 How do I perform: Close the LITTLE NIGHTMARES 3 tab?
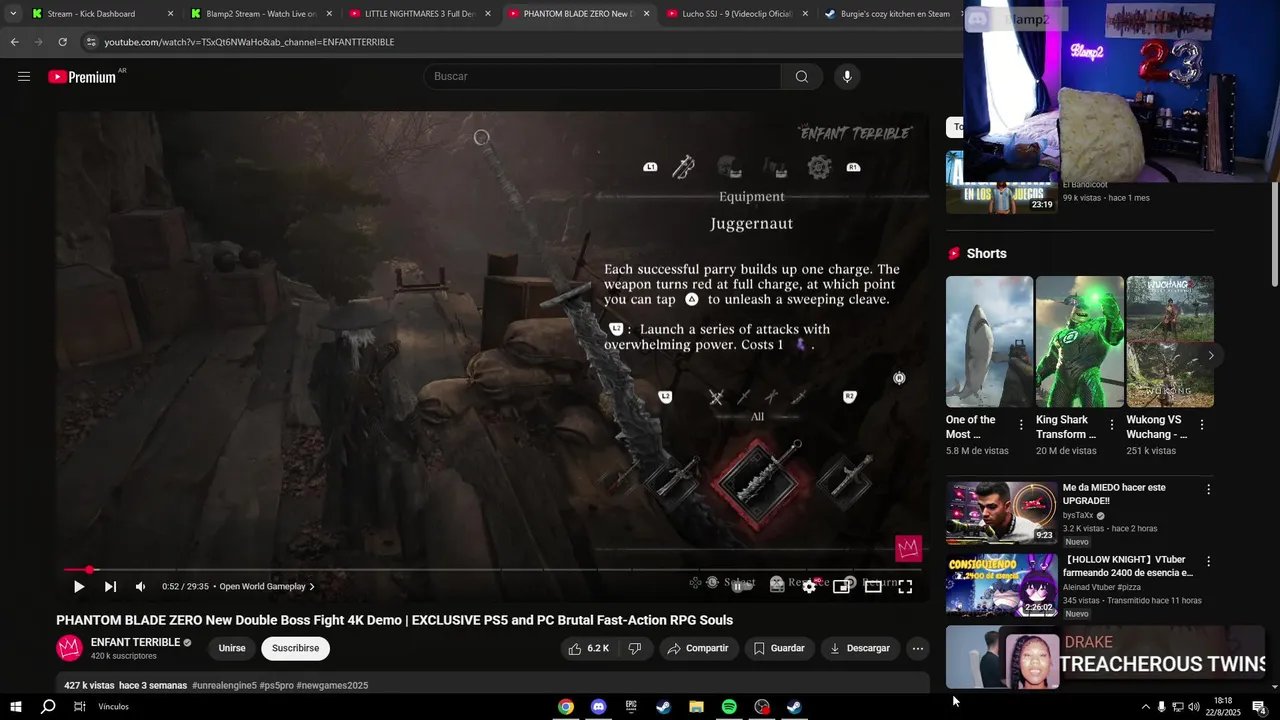[487, 14]
